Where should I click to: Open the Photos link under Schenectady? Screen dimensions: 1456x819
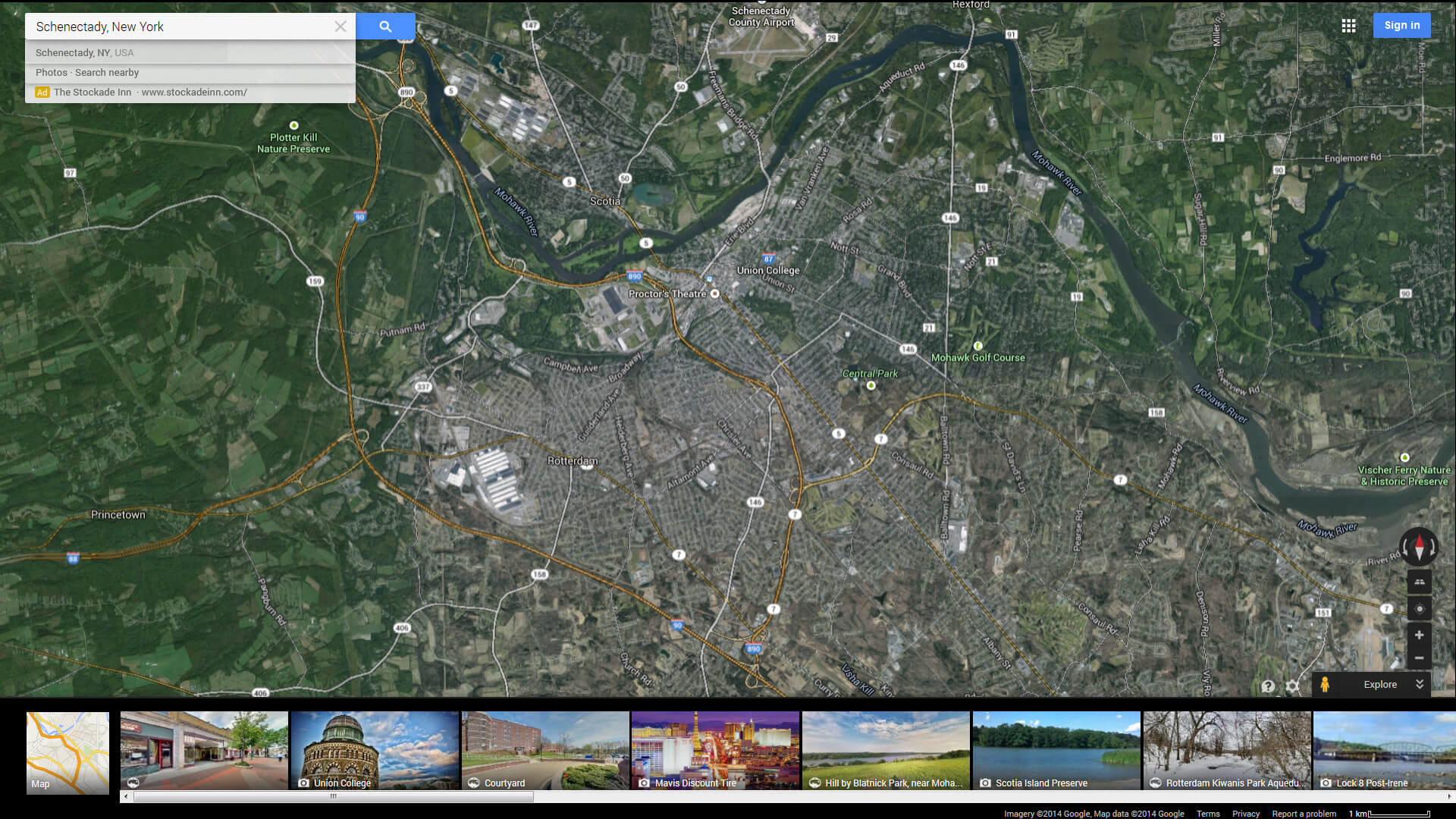tap(51, 73)
